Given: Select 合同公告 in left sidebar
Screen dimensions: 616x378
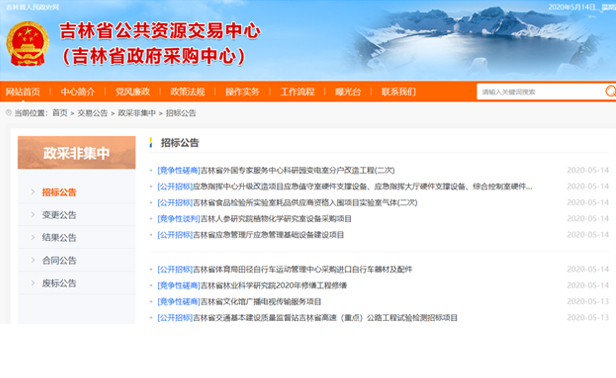Looking at the screenshot, I should [59, 261].
